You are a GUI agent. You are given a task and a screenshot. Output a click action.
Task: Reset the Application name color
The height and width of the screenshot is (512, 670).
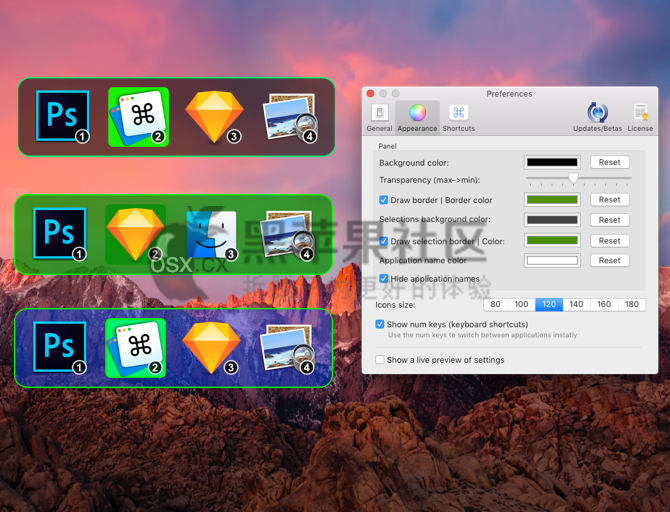click(609, 260)
